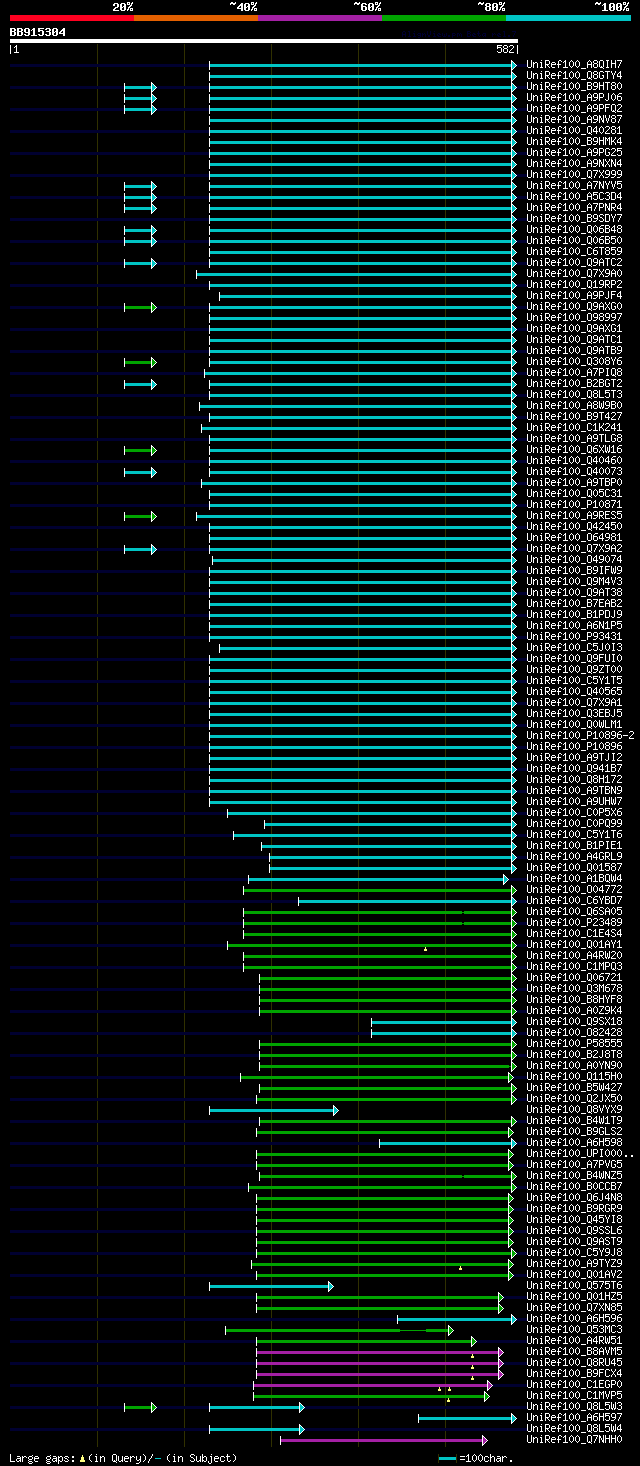The width and height of the screenshot is (640, 1466).
Task: Click label UniRef100_C0P5X6
Action: [574, 812]
